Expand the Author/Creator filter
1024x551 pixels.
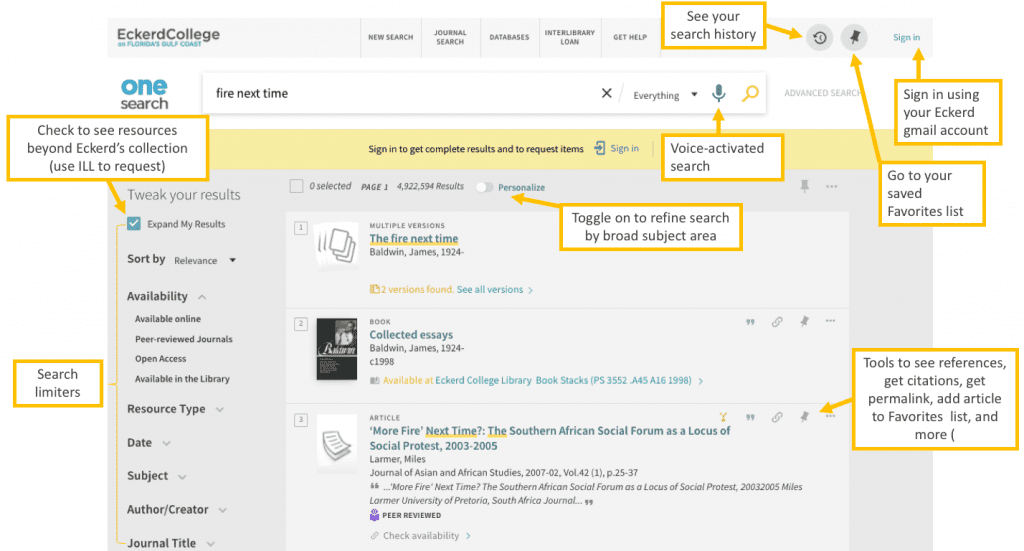(x=177, y=510)
